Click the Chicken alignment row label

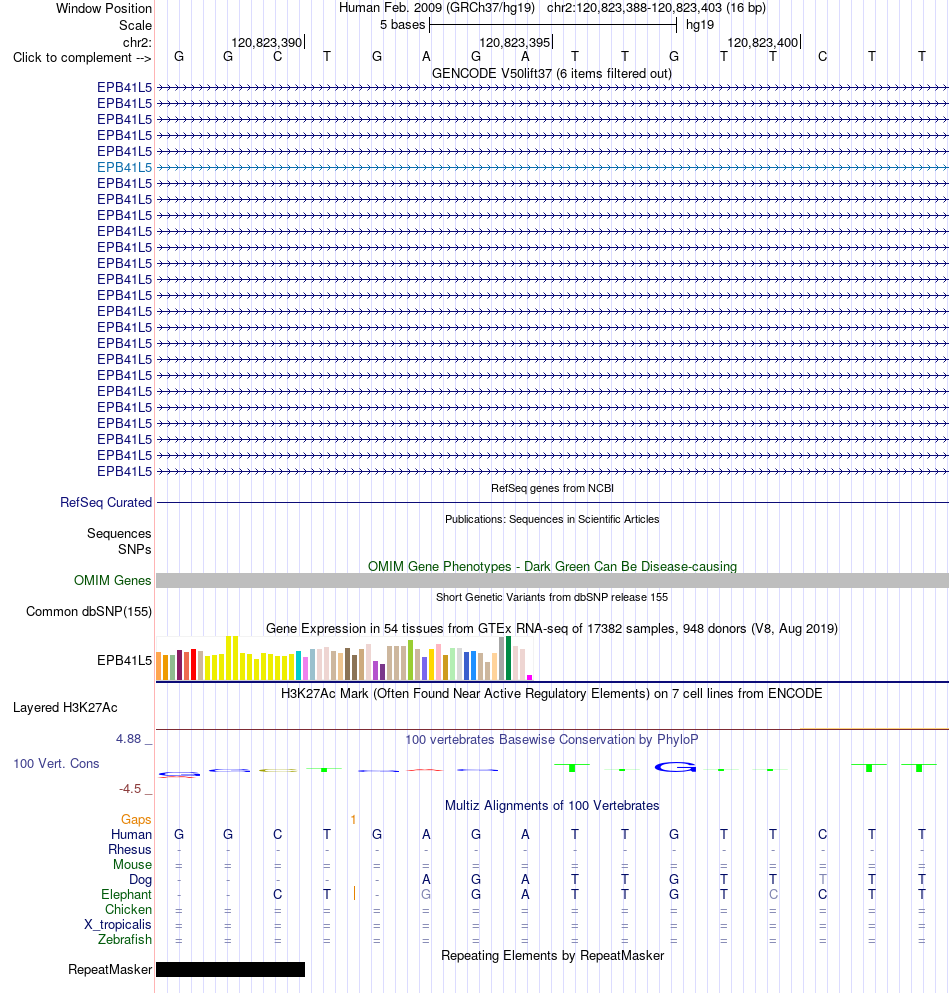(128, 909)
